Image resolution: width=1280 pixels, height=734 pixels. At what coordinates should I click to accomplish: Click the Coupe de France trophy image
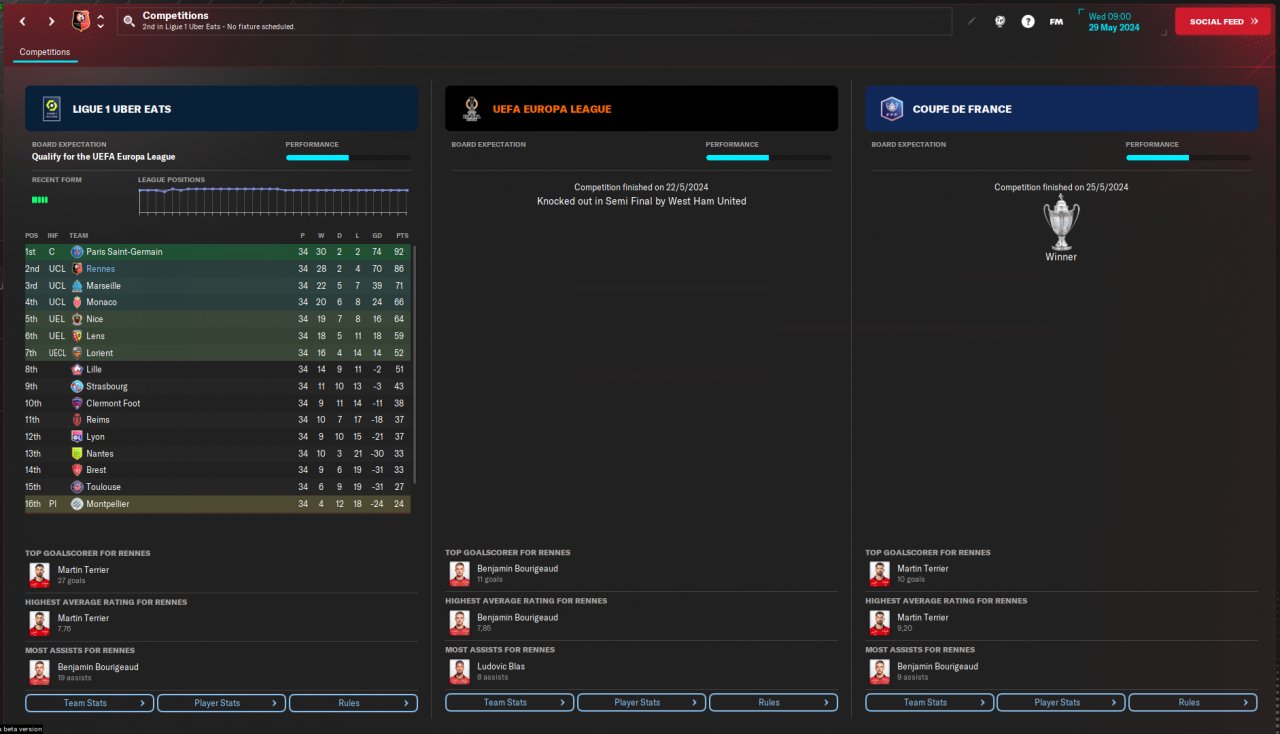tap(1061, 222)
